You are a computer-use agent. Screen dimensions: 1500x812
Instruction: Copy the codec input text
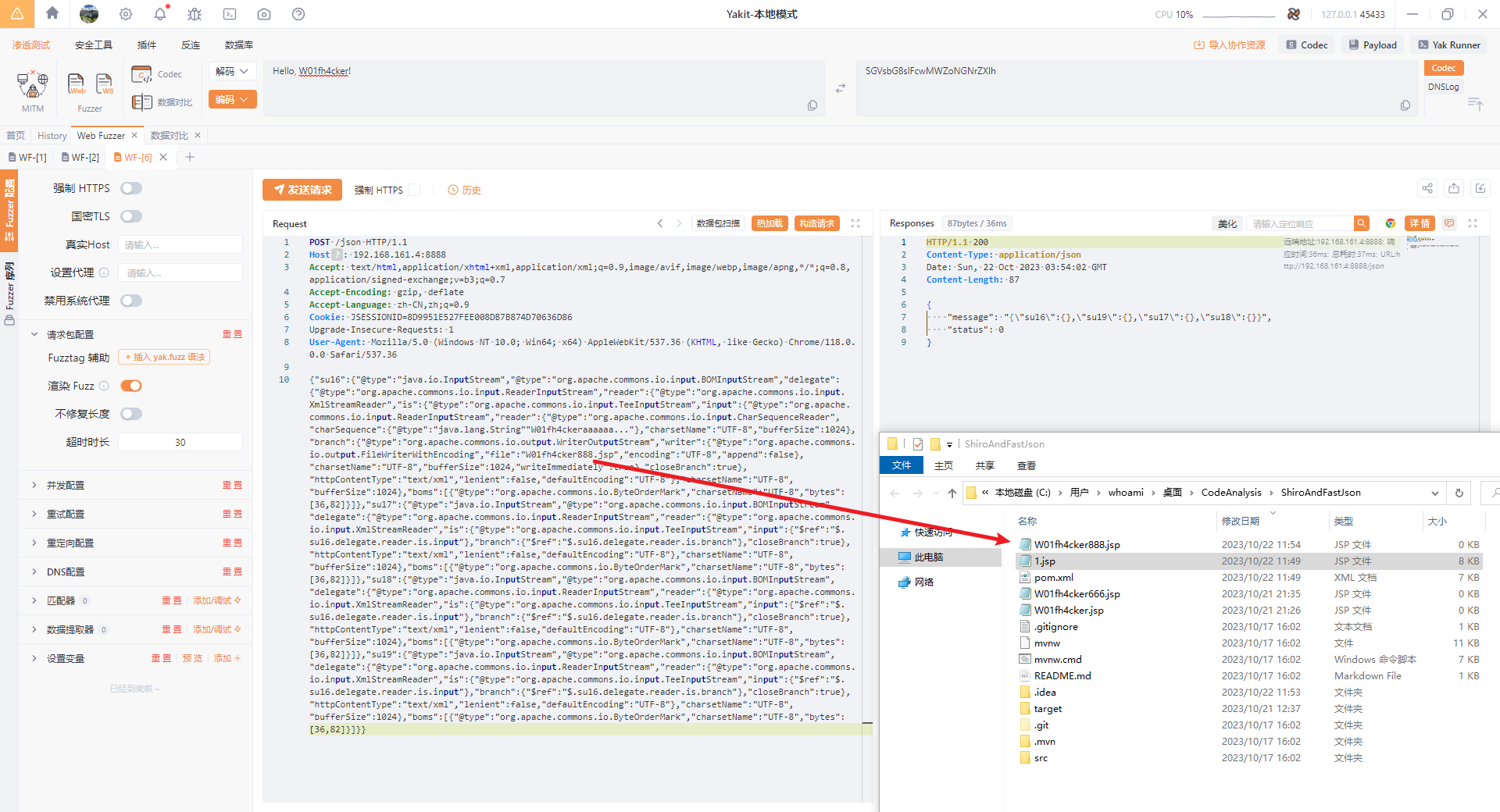coord(812,105)
